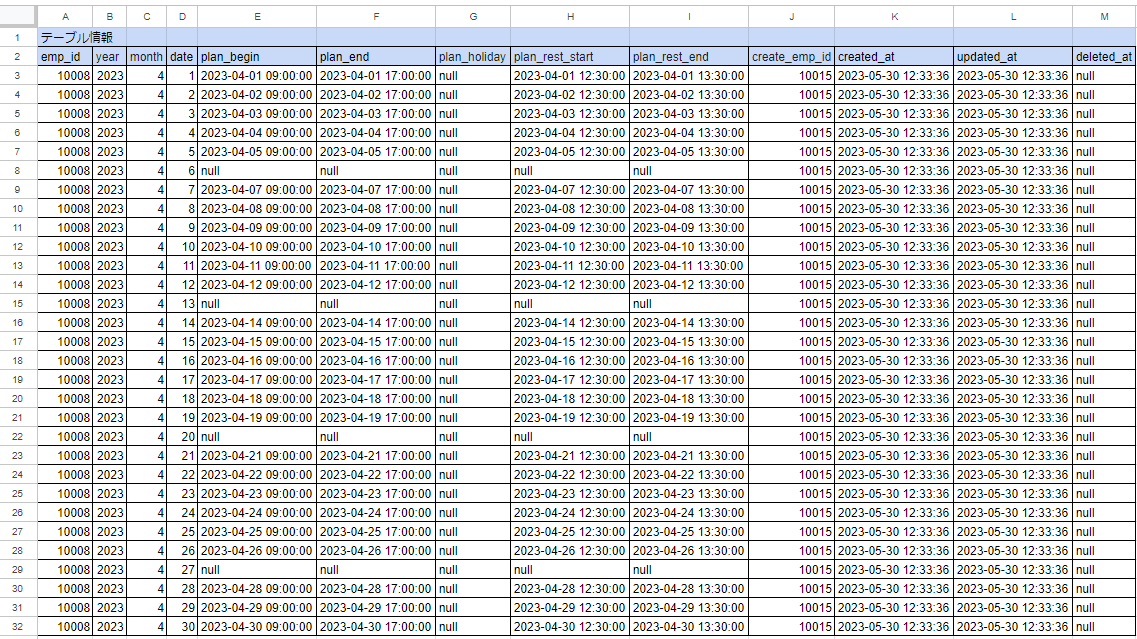Screen dimensions: 1137x639
Task: Select the column H header
Action: [570, 17]
